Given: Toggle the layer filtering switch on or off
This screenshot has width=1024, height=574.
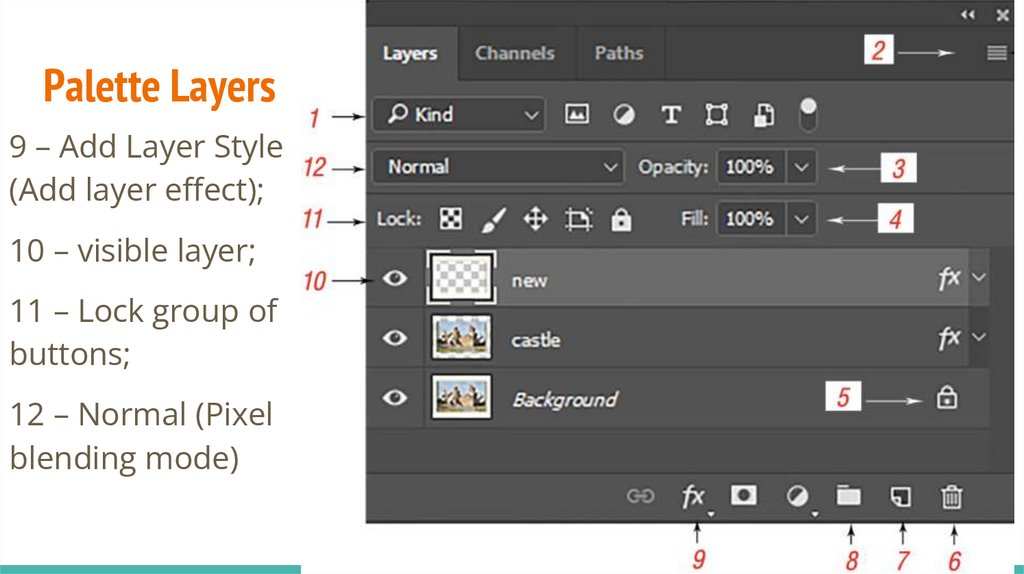Looking at the screenshot, I should click(x=809, y=114).
